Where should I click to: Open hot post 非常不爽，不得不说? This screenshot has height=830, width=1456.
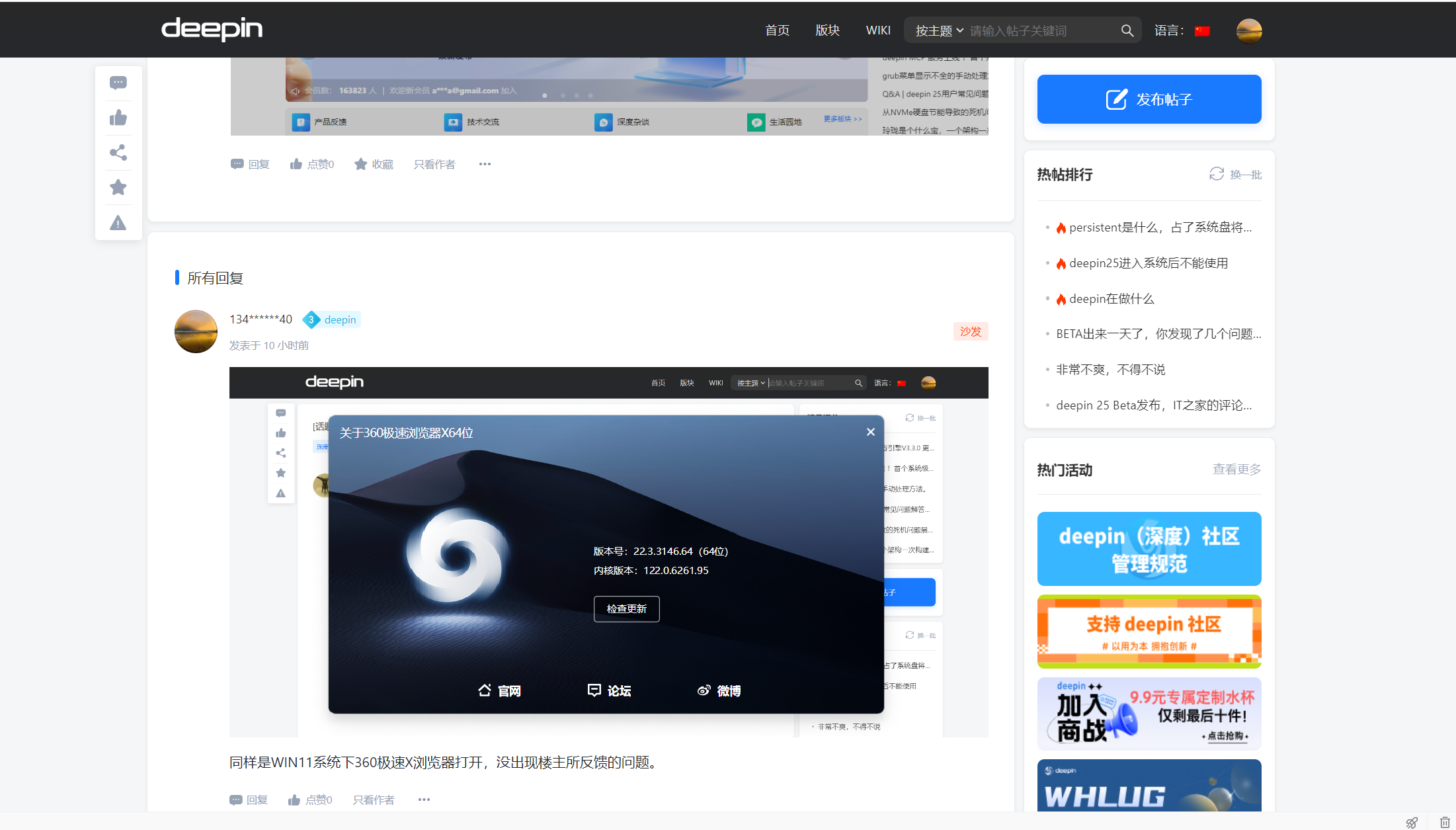[1111, 370]
